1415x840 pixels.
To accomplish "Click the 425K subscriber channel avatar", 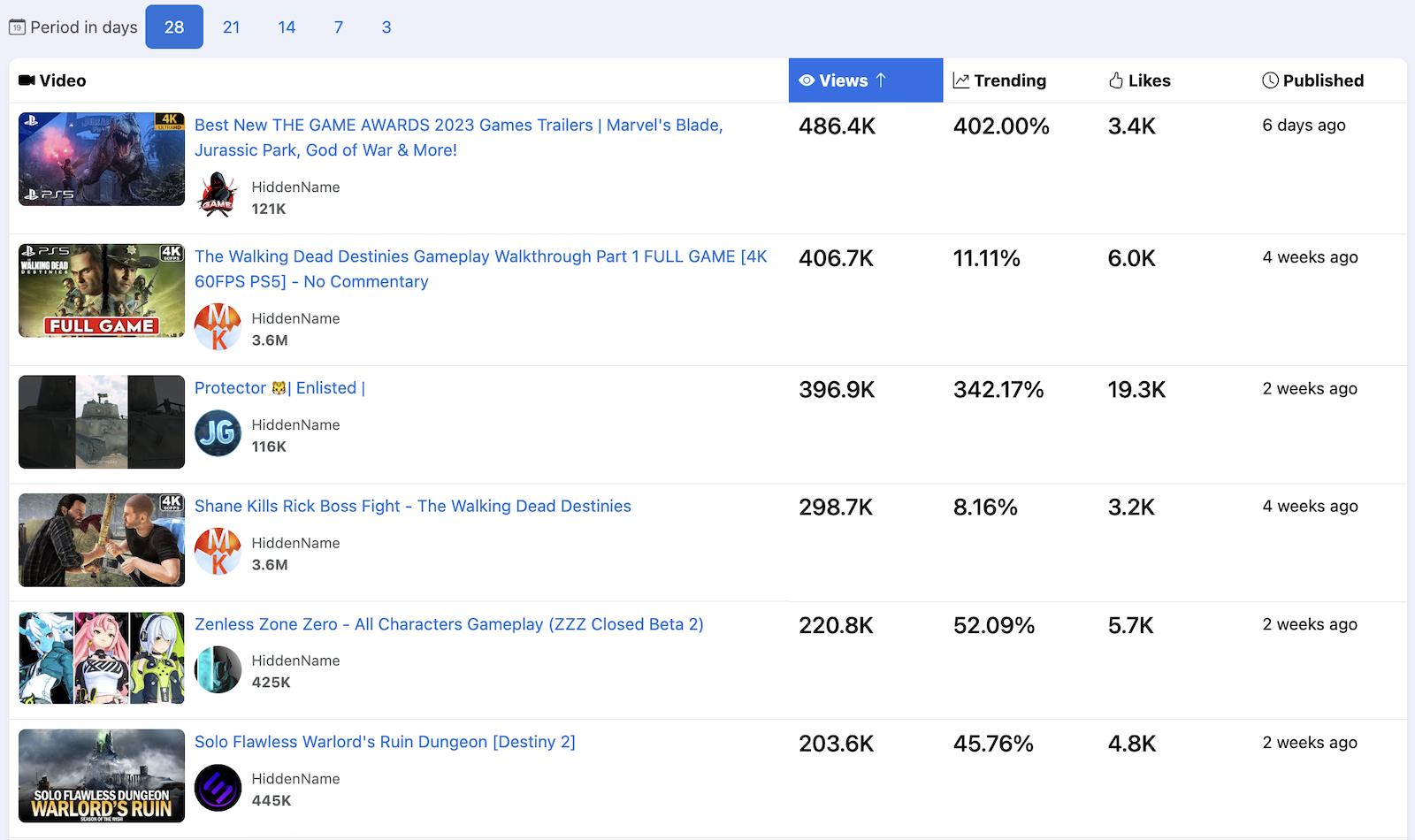I will pyautogui.click(x=218, y=669).
